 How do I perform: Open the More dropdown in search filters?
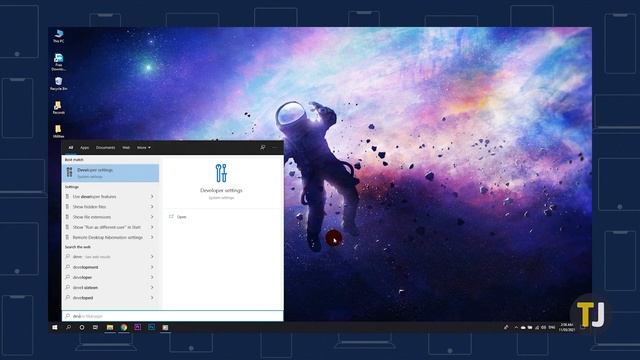(x=144, y=147)
